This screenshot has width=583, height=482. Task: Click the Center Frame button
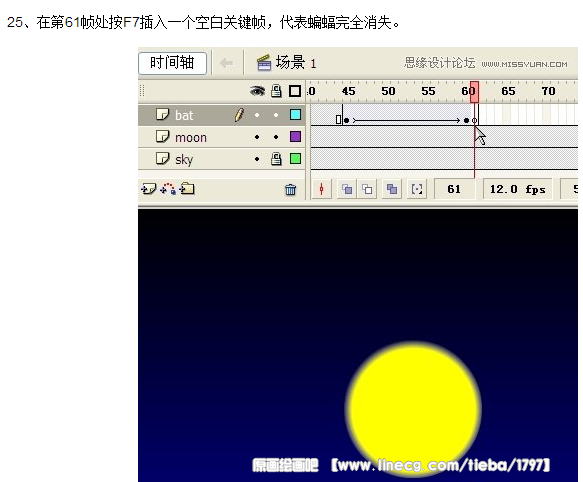click(321, 189)
